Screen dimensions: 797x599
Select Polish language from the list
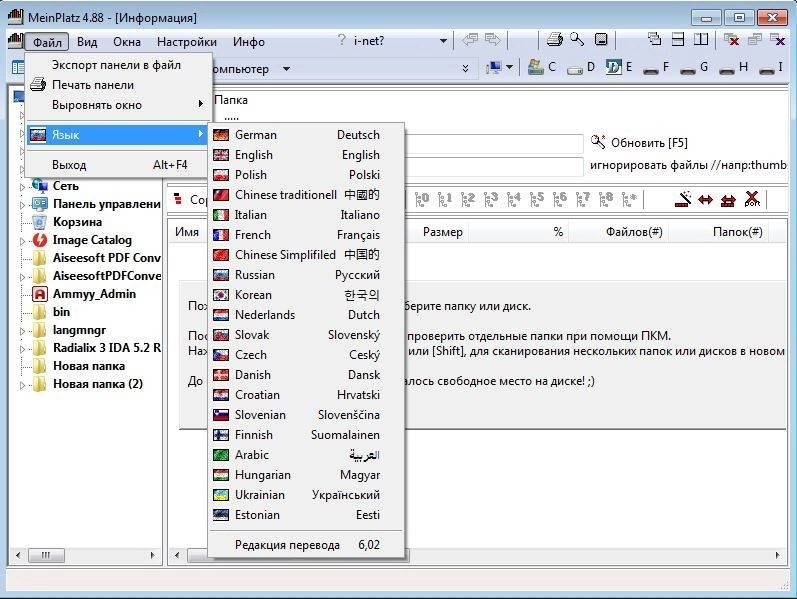point(306,175)
